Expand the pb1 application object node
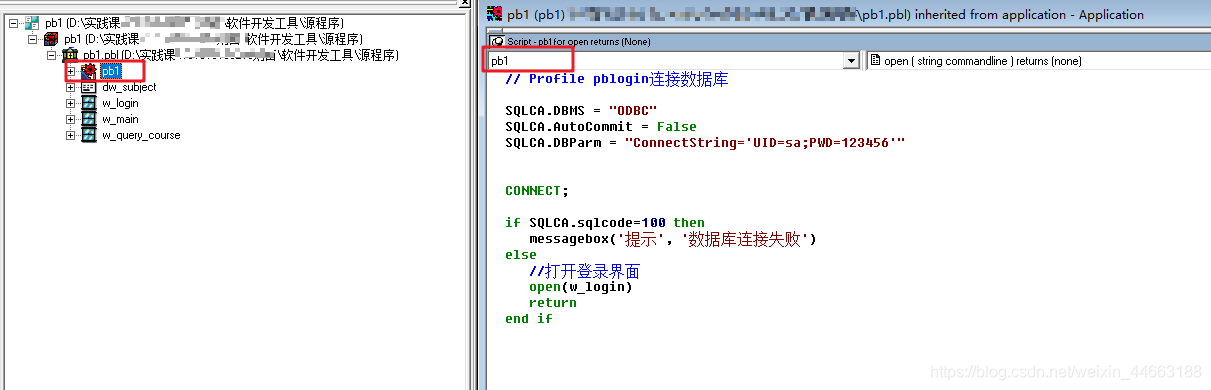 click(71, 71)
